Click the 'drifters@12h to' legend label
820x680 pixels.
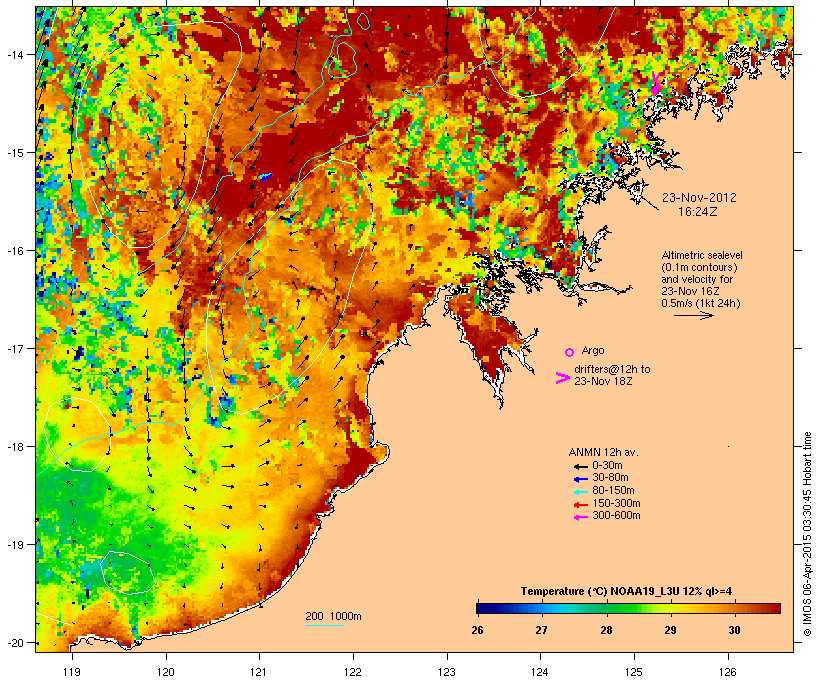612,369
